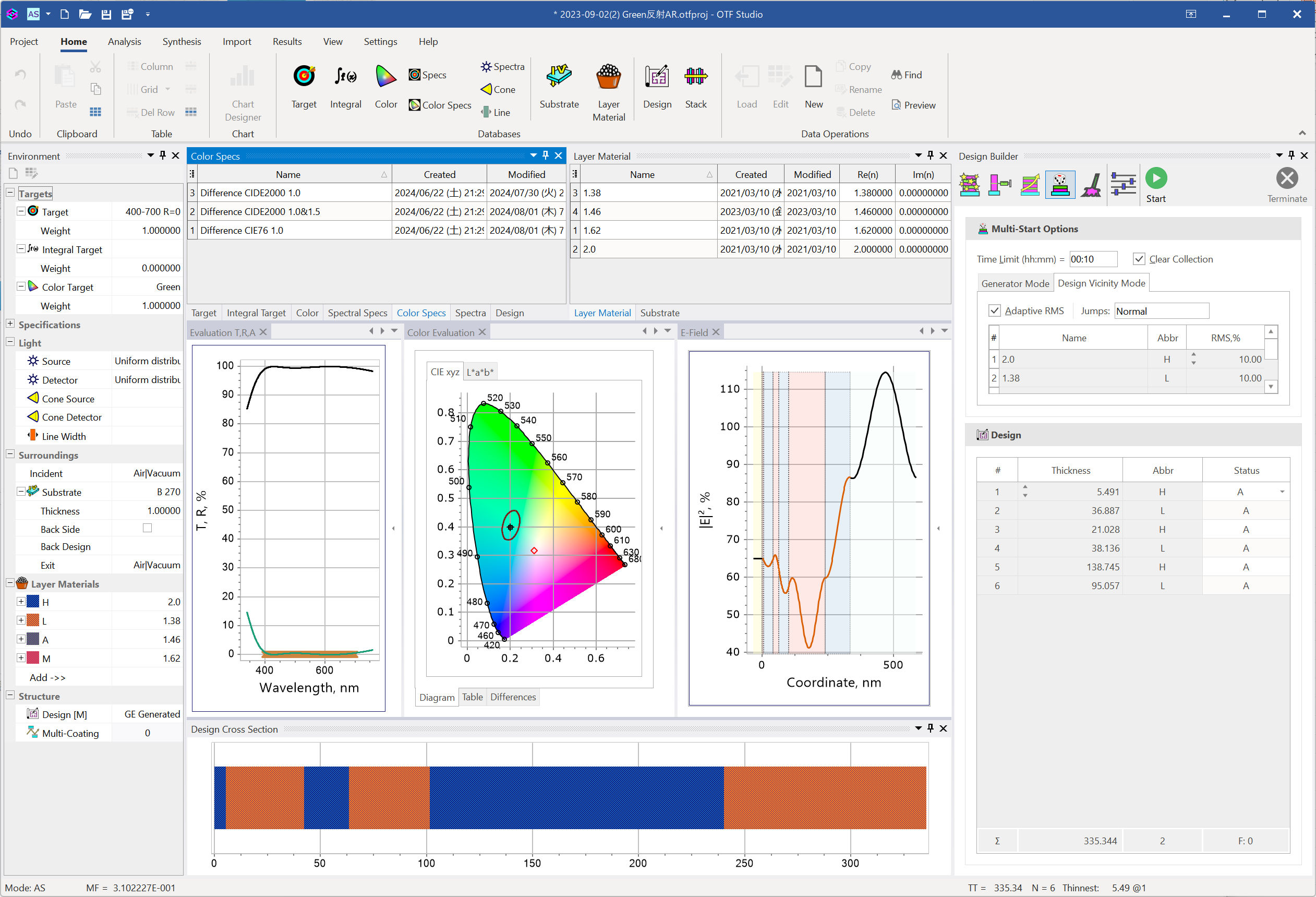The width and height of the screenshot is (1316, 897).
Task: Open the Design database
Action: (x=657, y=87)
